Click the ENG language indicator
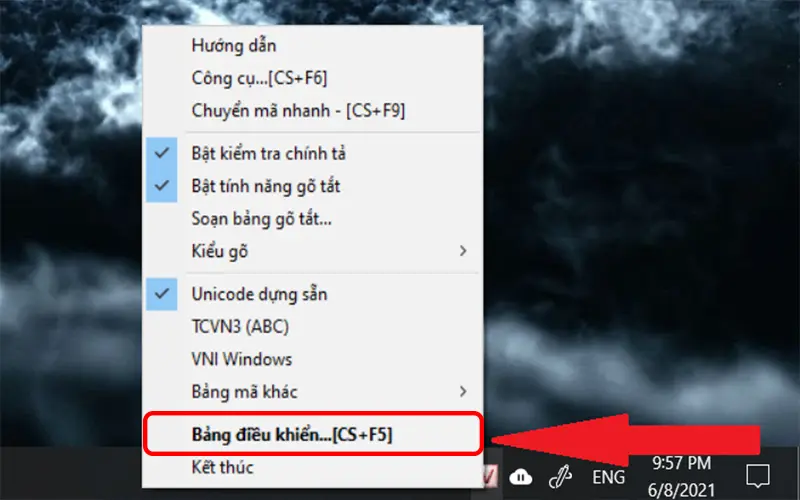The height and width of the screenshot is (500, 800). pos(609,477)
